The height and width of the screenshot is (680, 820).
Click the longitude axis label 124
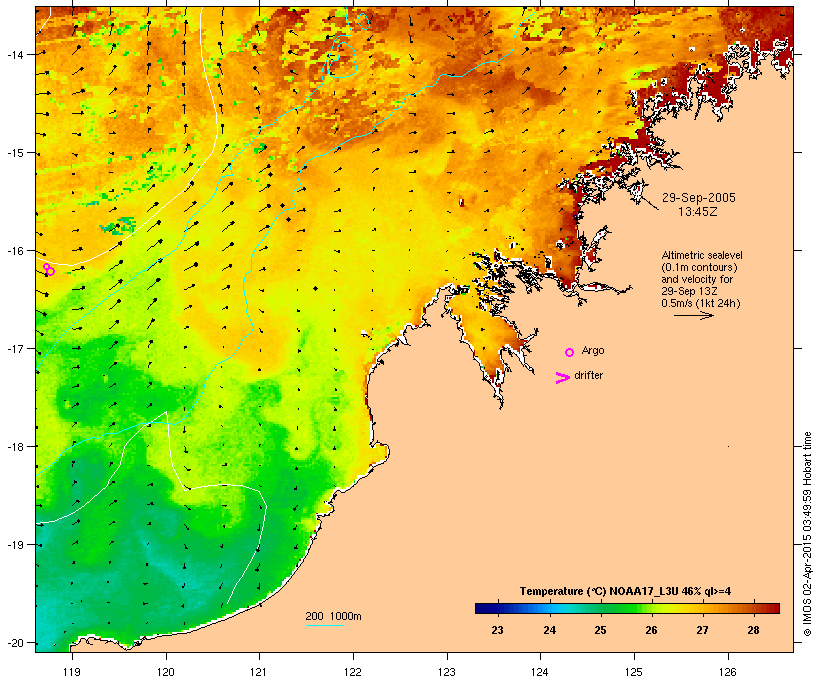pos(540,672)
